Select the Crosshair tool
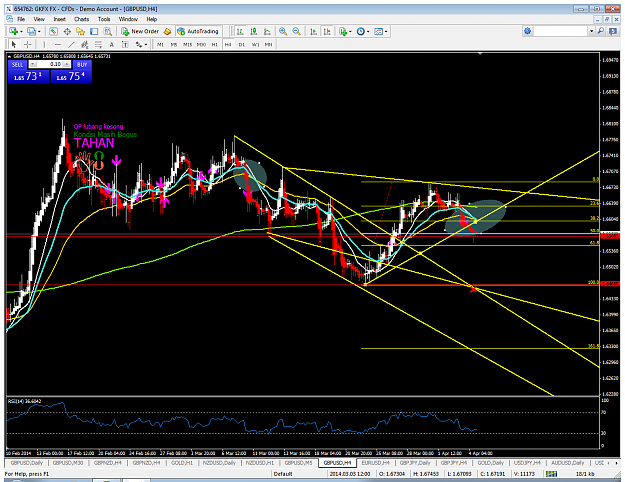This screenshot has width=625, height=482. pos(28,44)
